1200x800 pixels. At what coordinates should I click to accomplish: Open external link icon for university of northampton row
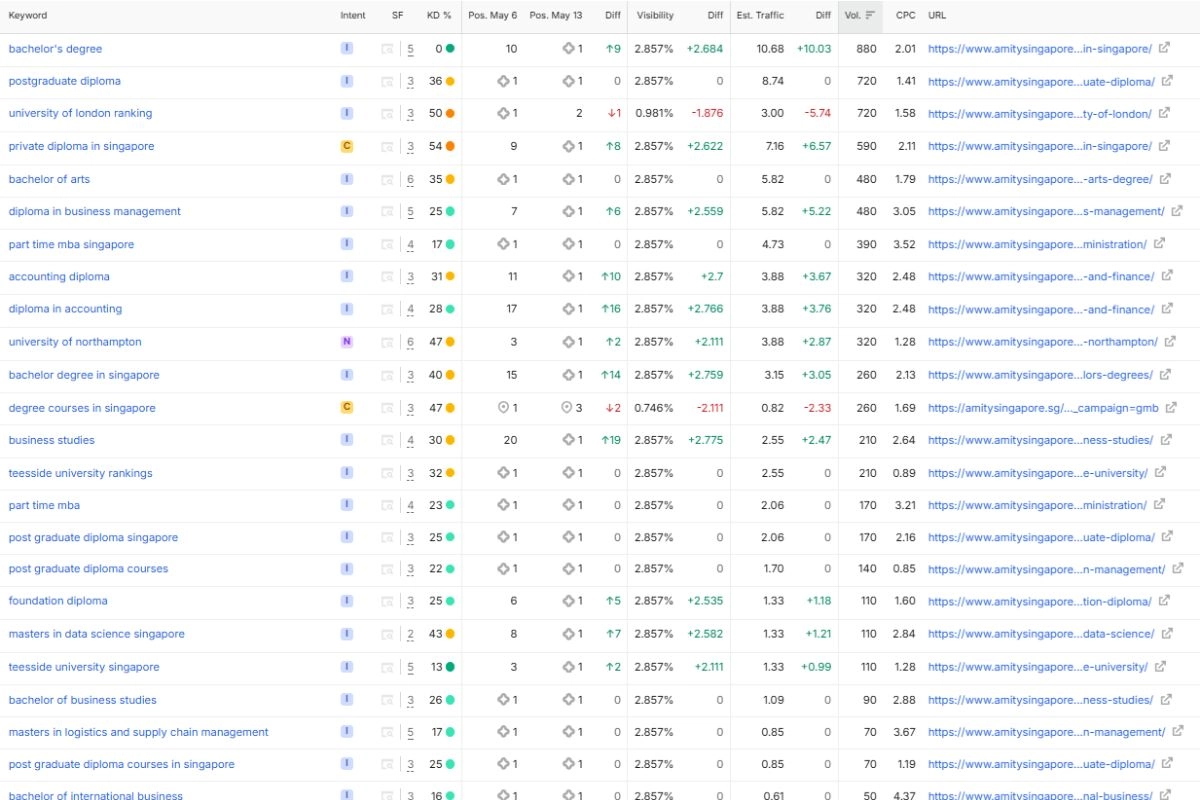(1170, 341)
